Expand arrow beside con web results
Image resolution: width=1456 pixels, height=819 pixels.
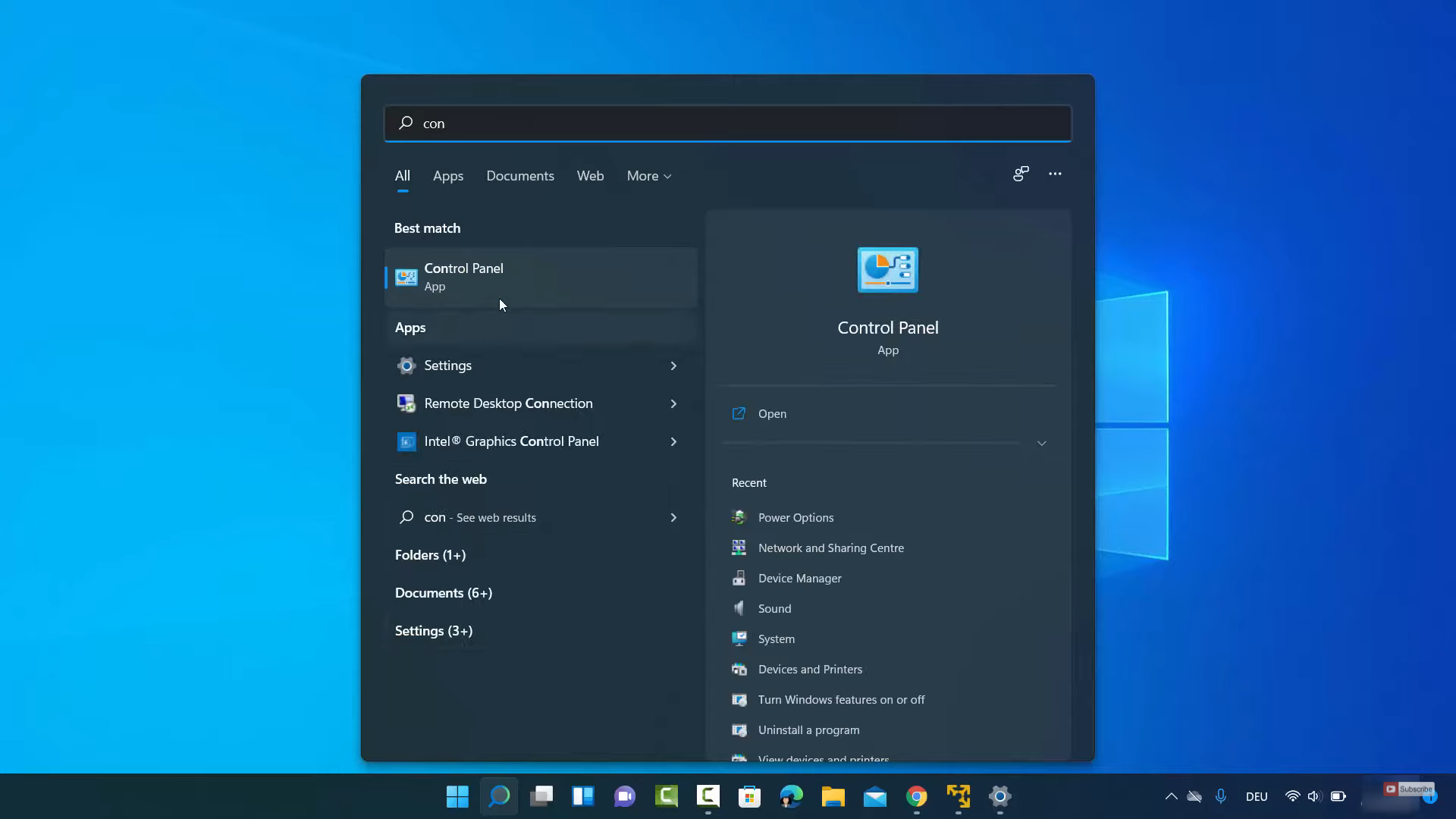click(x=673, y=517)
